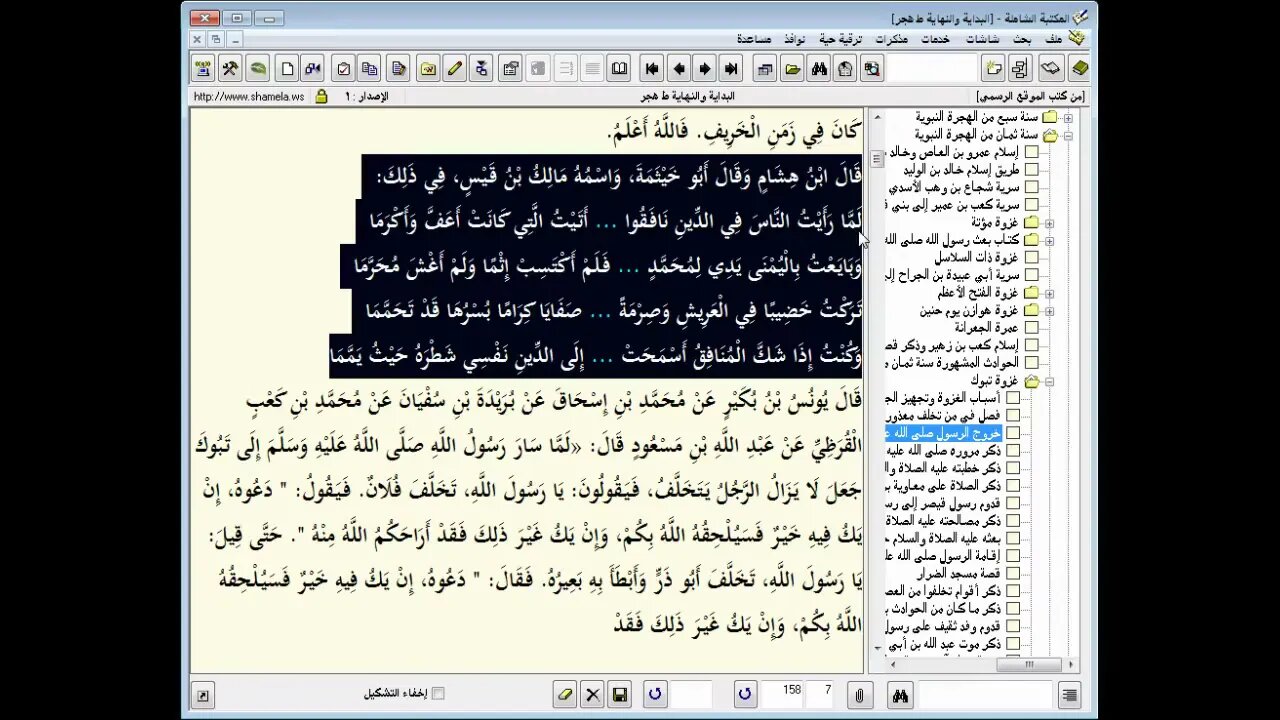Jump to the first page arrow
The height and width of the screenshot is (720, 1280).
click(x=652, y=69)
